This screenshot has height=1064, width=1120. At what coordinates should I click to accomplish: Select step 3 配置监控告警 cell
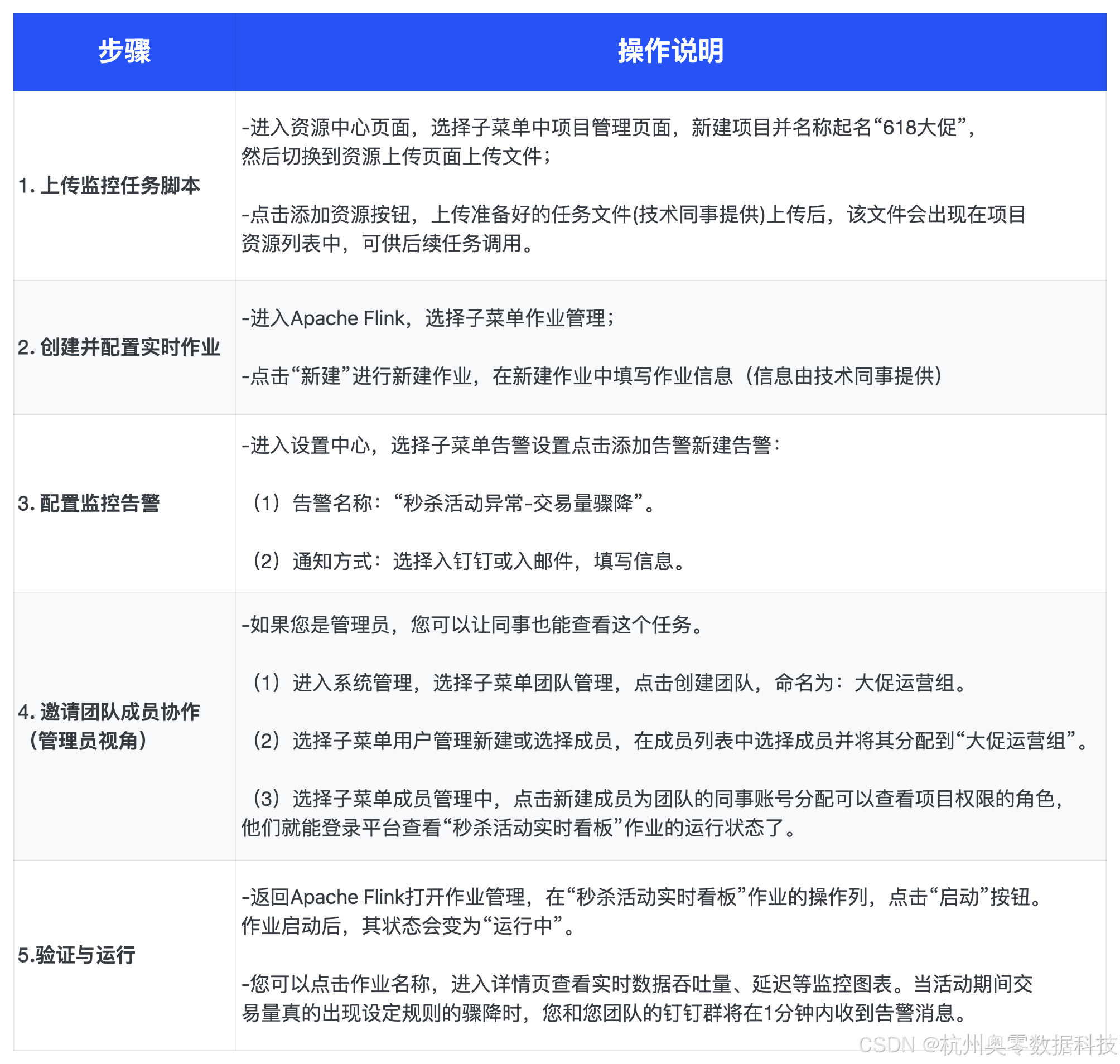pos(89,503)
